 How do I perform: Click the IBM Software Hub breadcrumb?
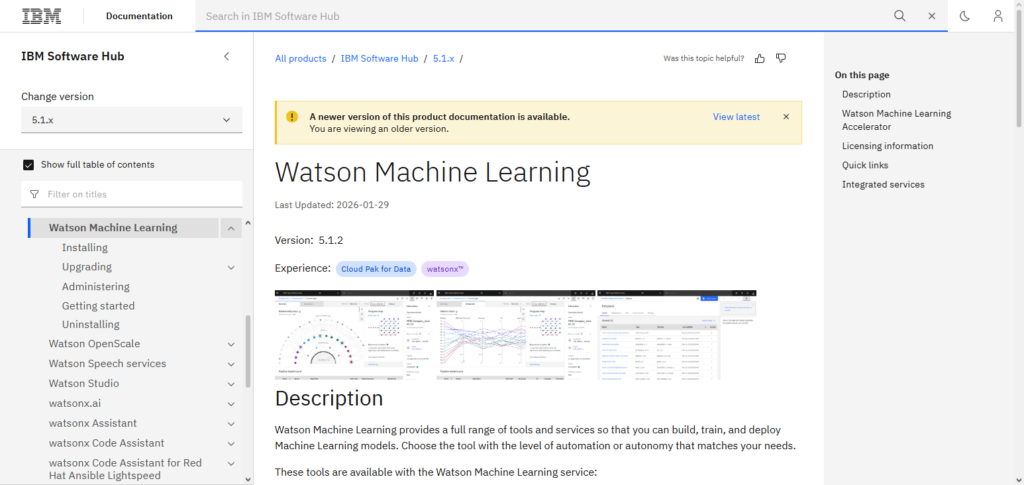379,59
